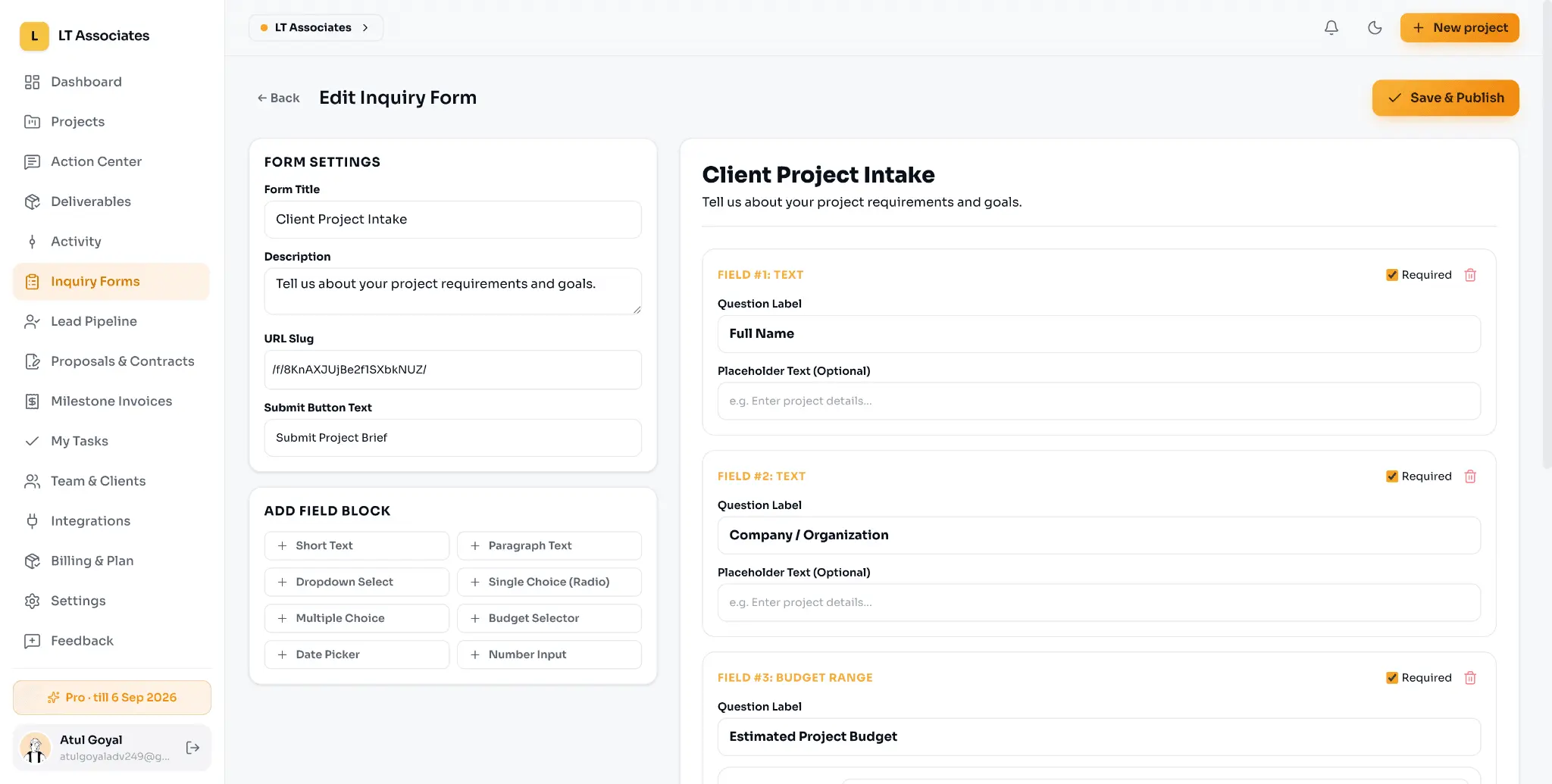This screenshot has height=784, width=1552.
Task: Click the Integrations plug icon
Action: [32, 521]
